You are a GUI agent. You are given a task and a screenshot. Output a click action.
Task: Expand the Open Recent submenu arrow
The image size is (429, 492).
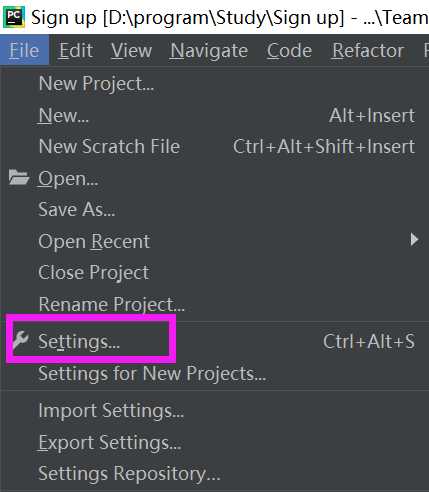tap(414, 240)
